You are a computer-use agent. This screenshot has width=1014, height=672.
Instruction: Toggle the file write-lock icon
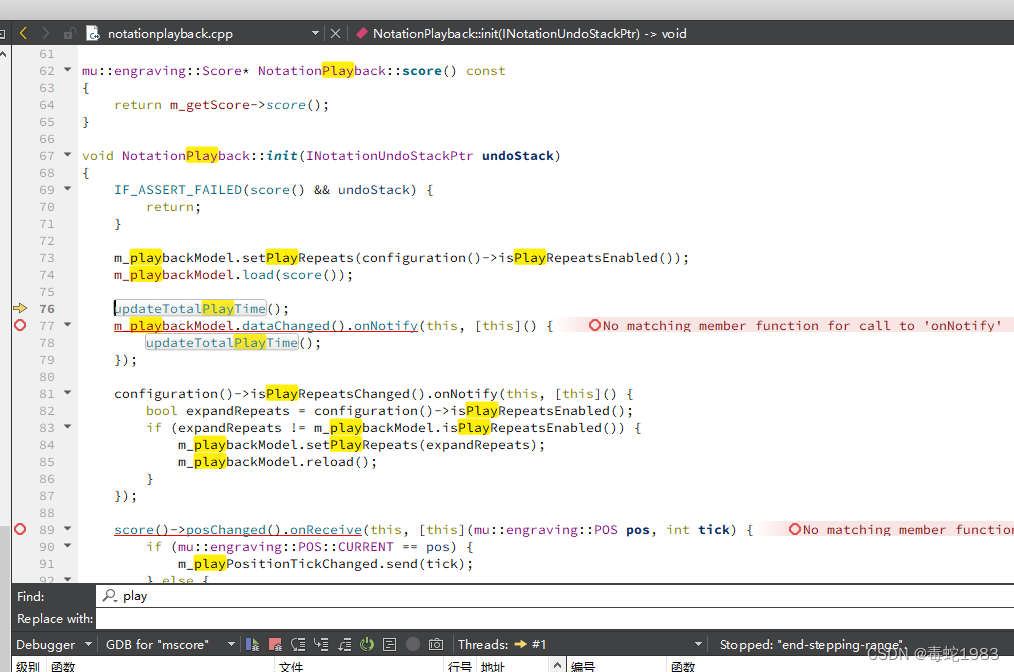coord(69,33)
